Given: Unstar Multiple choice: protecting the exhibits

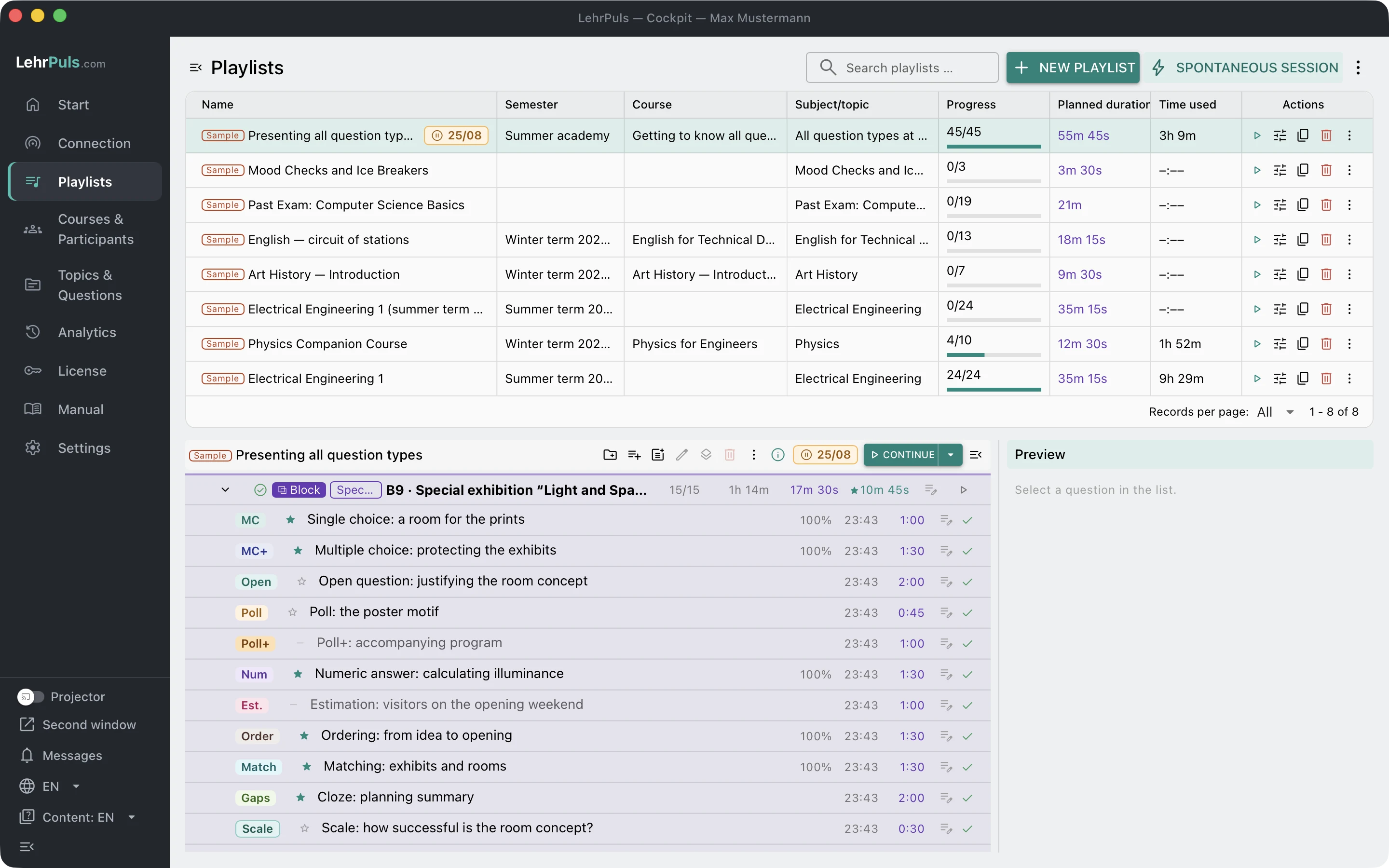Looking at the screenshot, I should [x=298, y=551].
